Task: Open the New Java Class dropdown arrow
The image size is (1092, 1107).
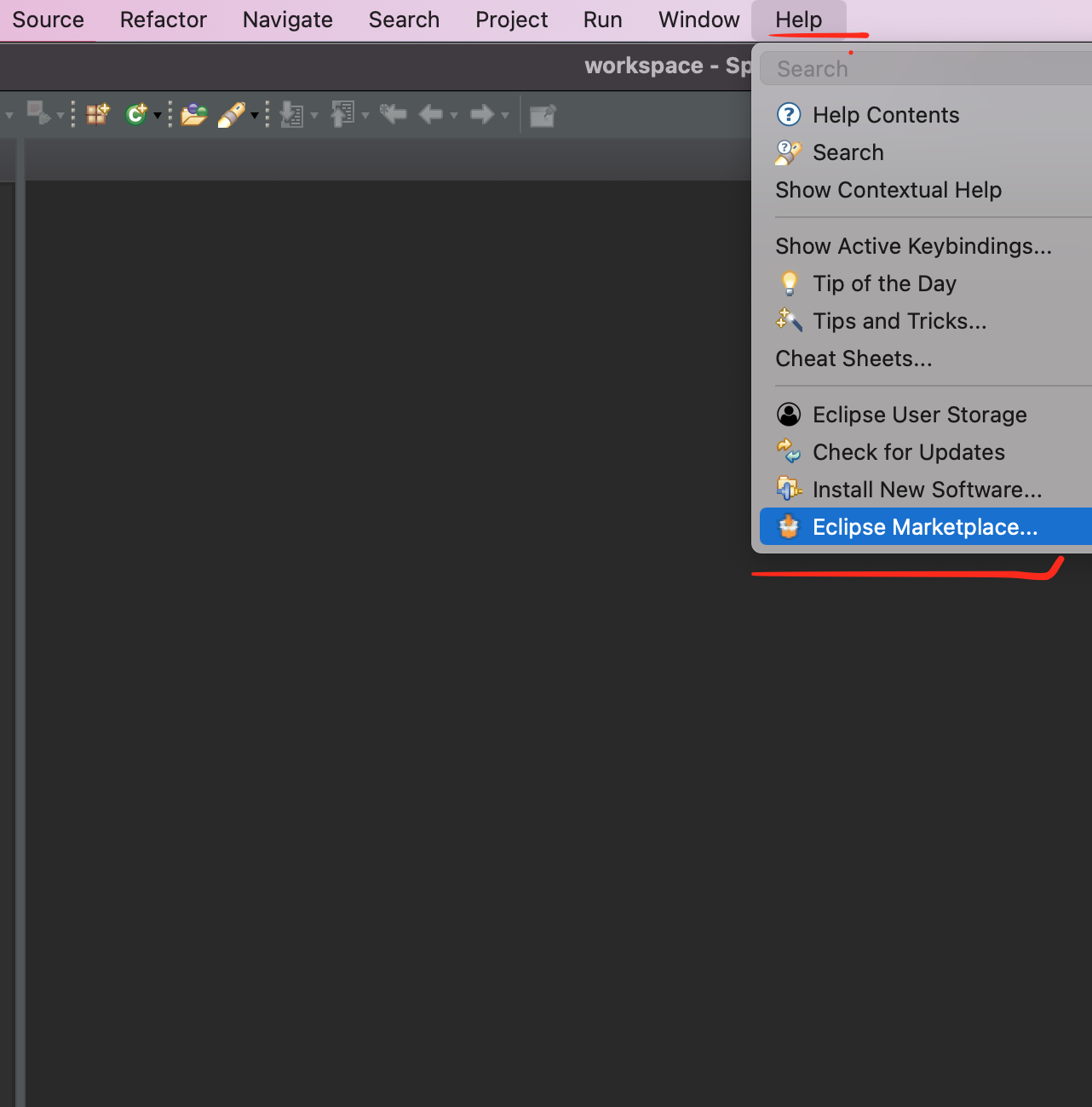Action: [158, 115]
